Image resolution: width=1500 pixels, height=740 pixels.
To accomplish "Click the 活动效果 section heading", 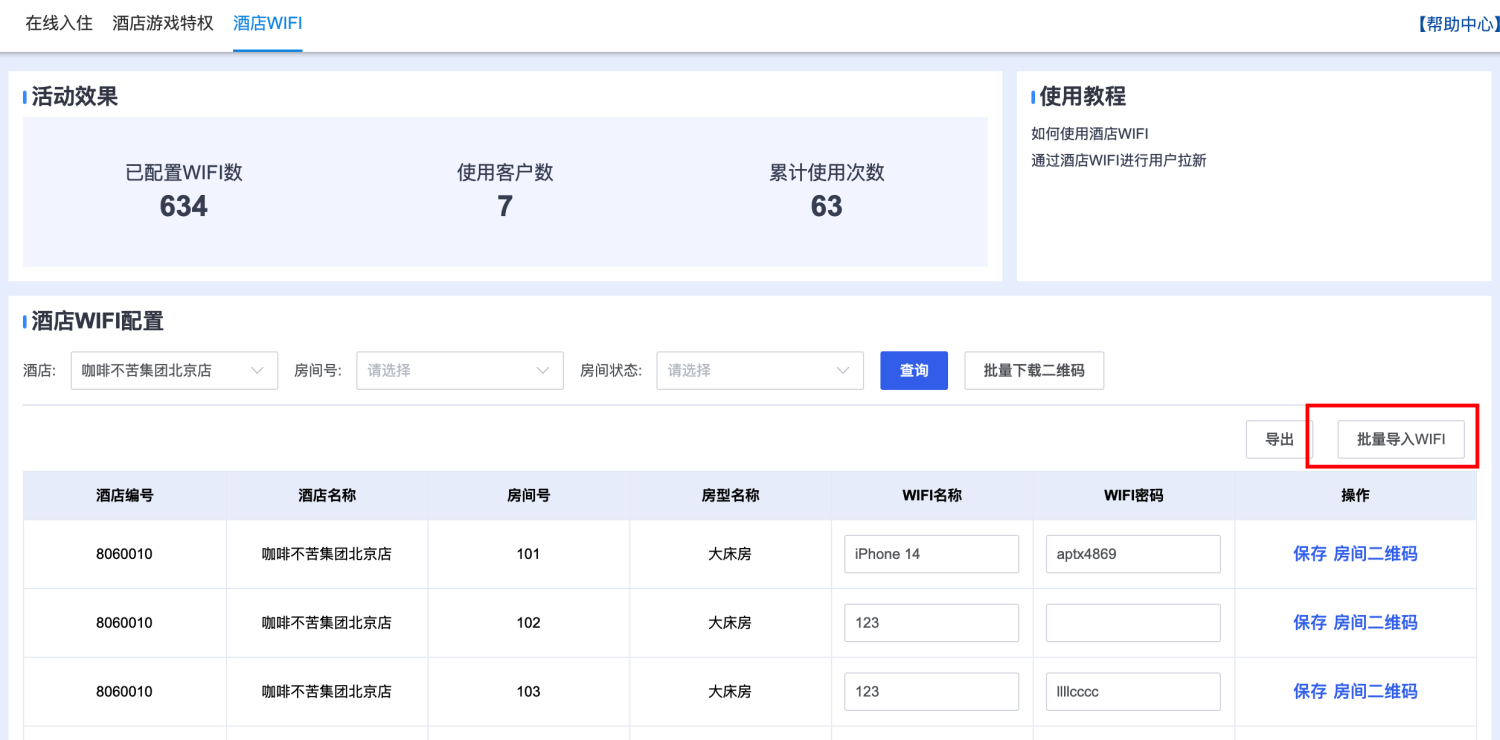I will 75,96.
